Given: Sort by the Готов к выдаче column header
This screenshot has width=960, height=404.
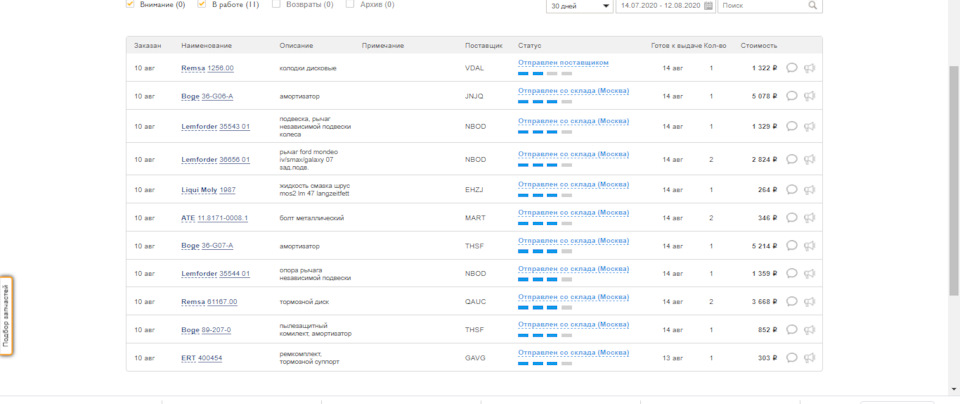Looking at the screenshot, I should (677, 46).
